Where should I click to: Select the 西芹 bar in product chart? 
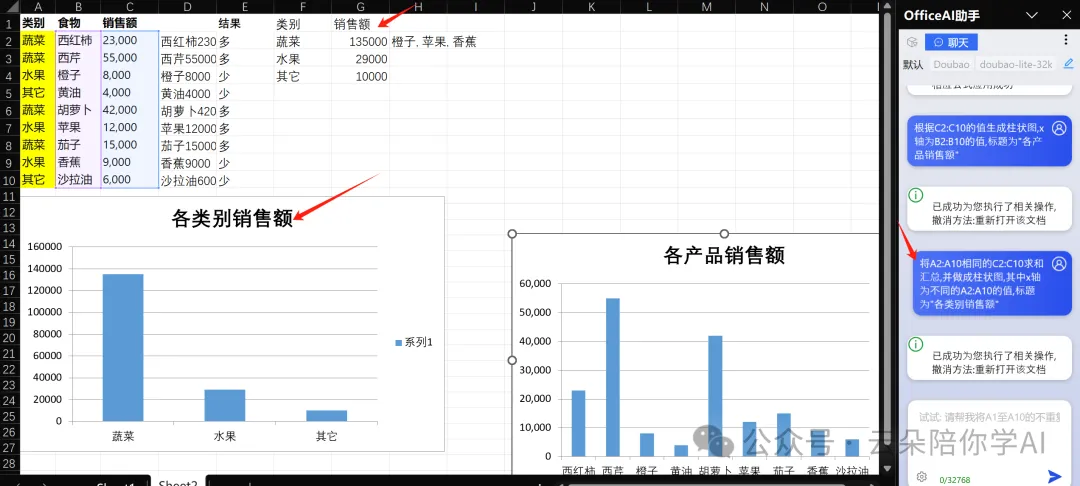pos(613,377)
